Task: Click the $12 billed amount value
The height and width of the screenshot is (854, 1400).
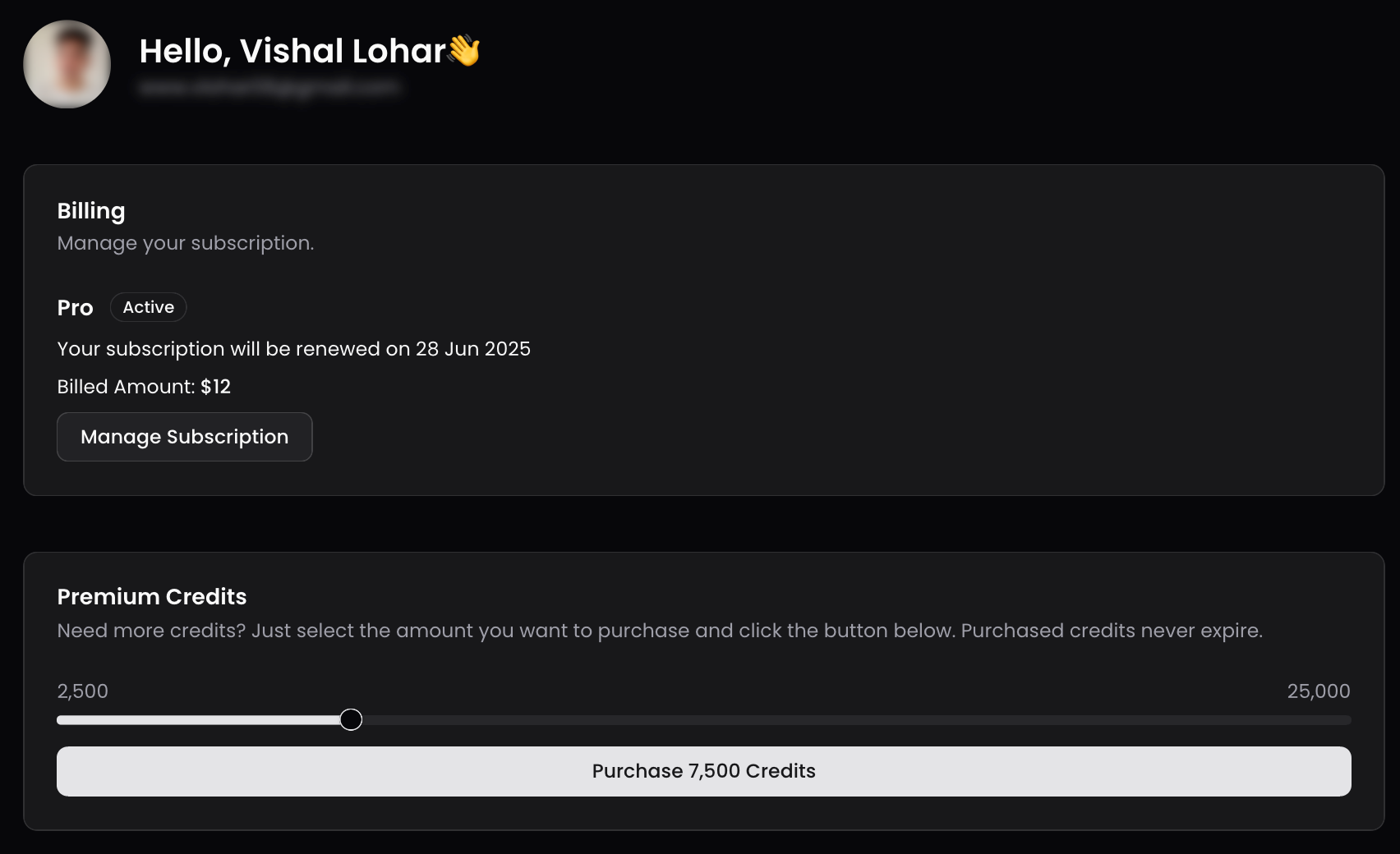Action: pyautogui.click(x=215, y=387)
